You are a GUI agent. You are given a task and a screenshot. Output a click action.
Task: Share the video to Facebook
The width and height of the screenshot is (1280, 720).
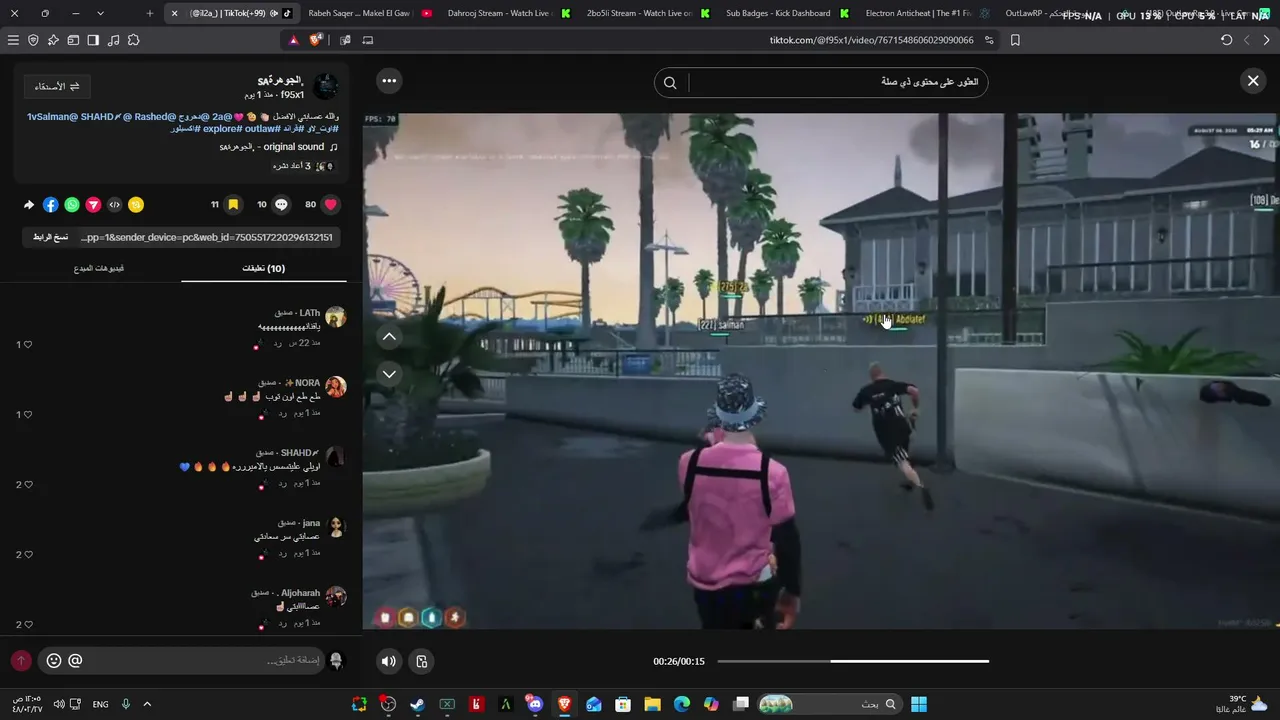pyautogui.click(x=50, y=204)
